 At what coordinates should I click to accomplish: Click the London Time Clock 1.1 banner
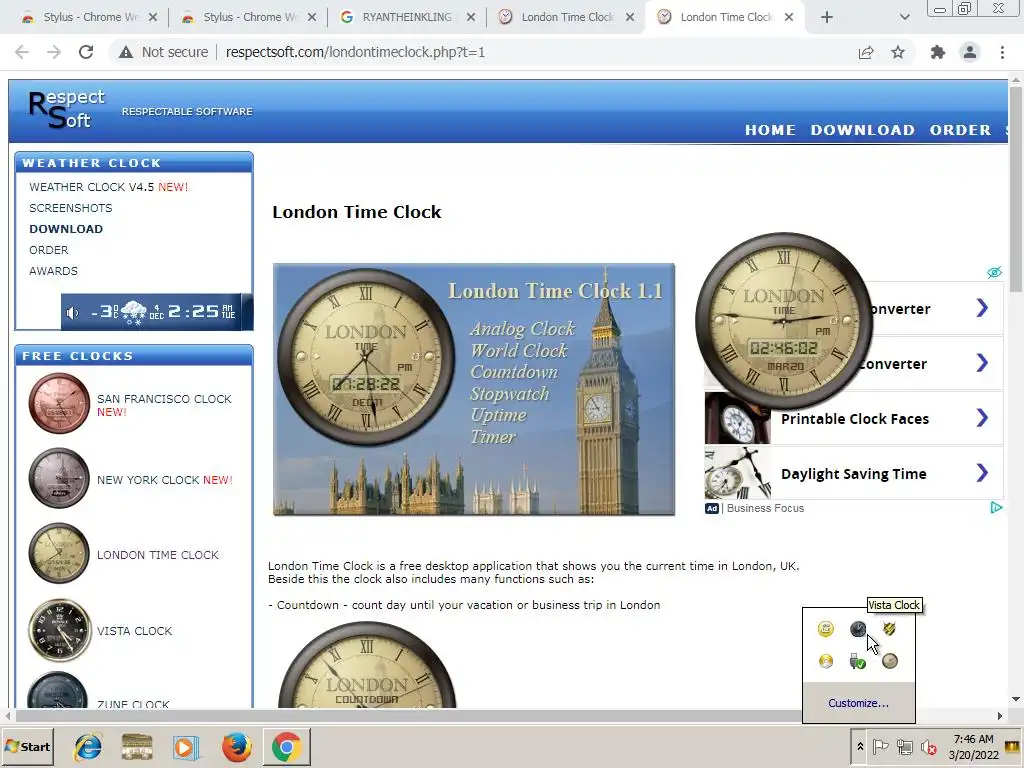coord(473,389)
